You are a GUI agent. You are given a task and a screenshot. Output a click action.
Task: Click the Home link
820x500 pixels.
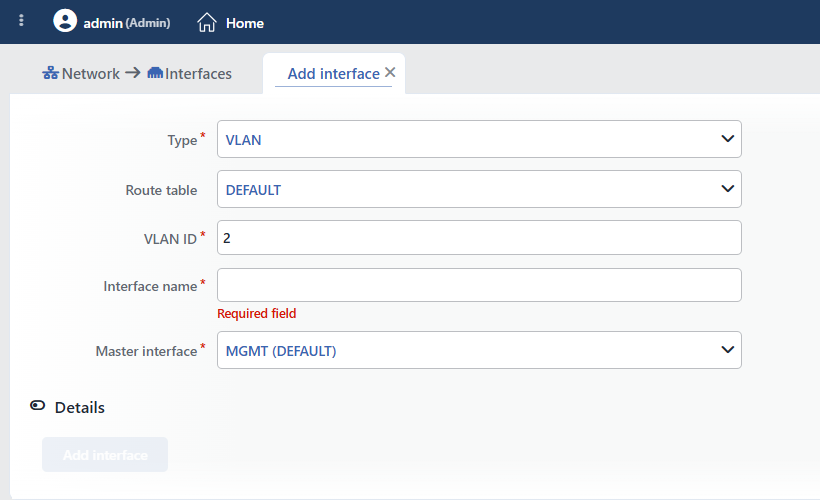pyautogui.click(x=245, y=23)
